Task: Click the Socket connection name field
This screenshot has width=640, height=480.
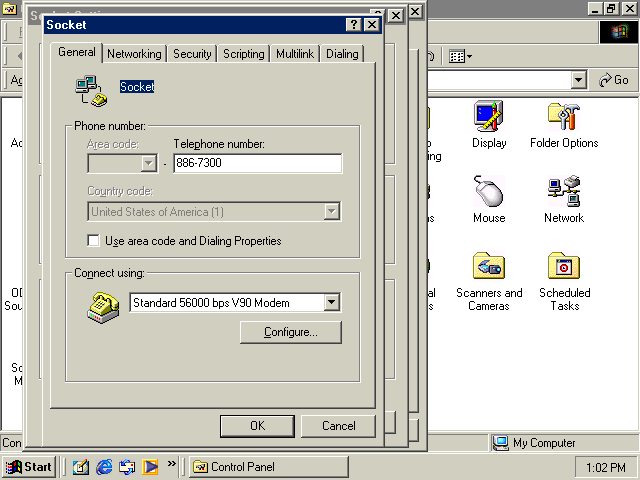Action: [137, 87]
